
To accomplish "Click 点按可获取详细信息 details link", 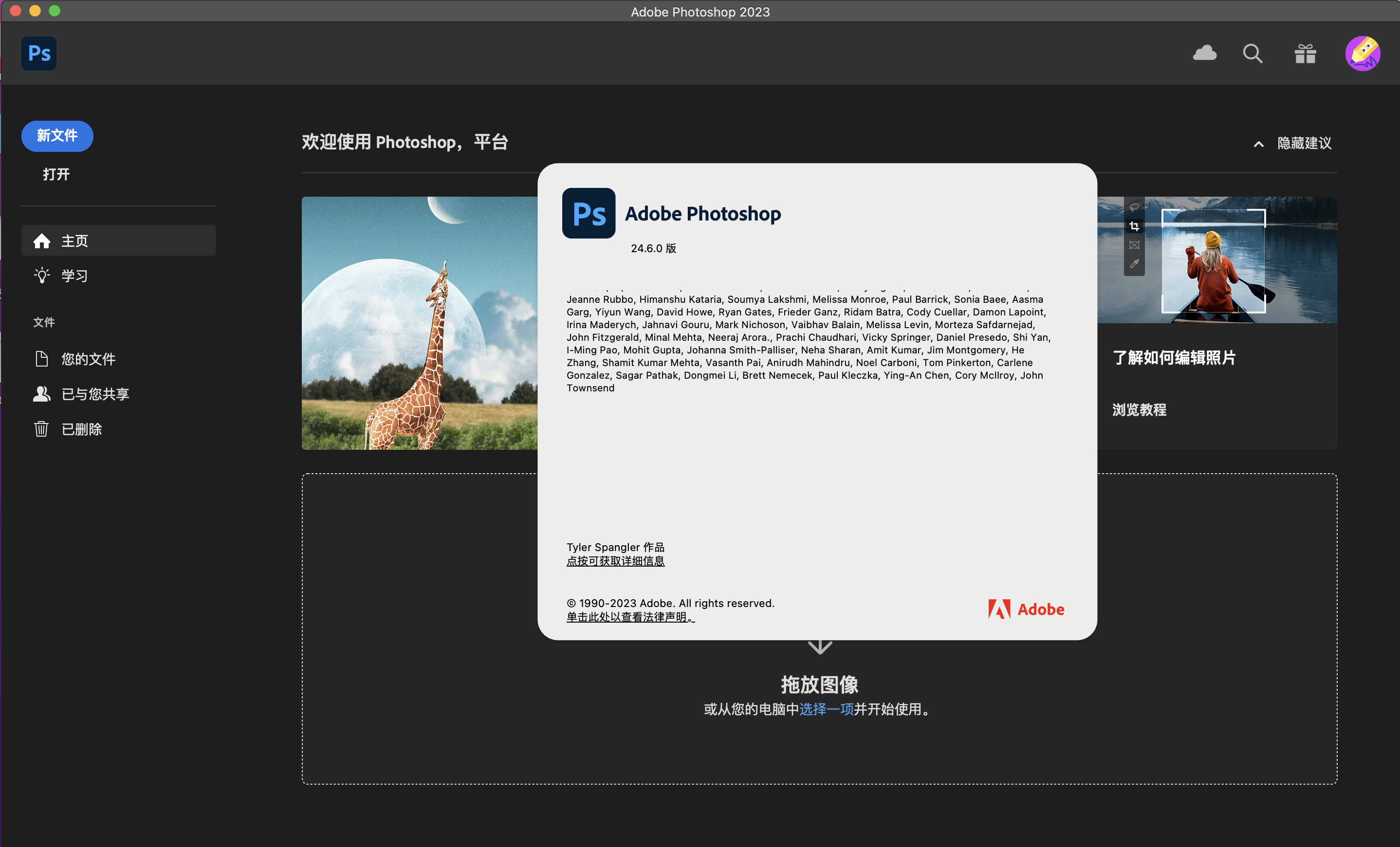I will click(x=615, y=561).
